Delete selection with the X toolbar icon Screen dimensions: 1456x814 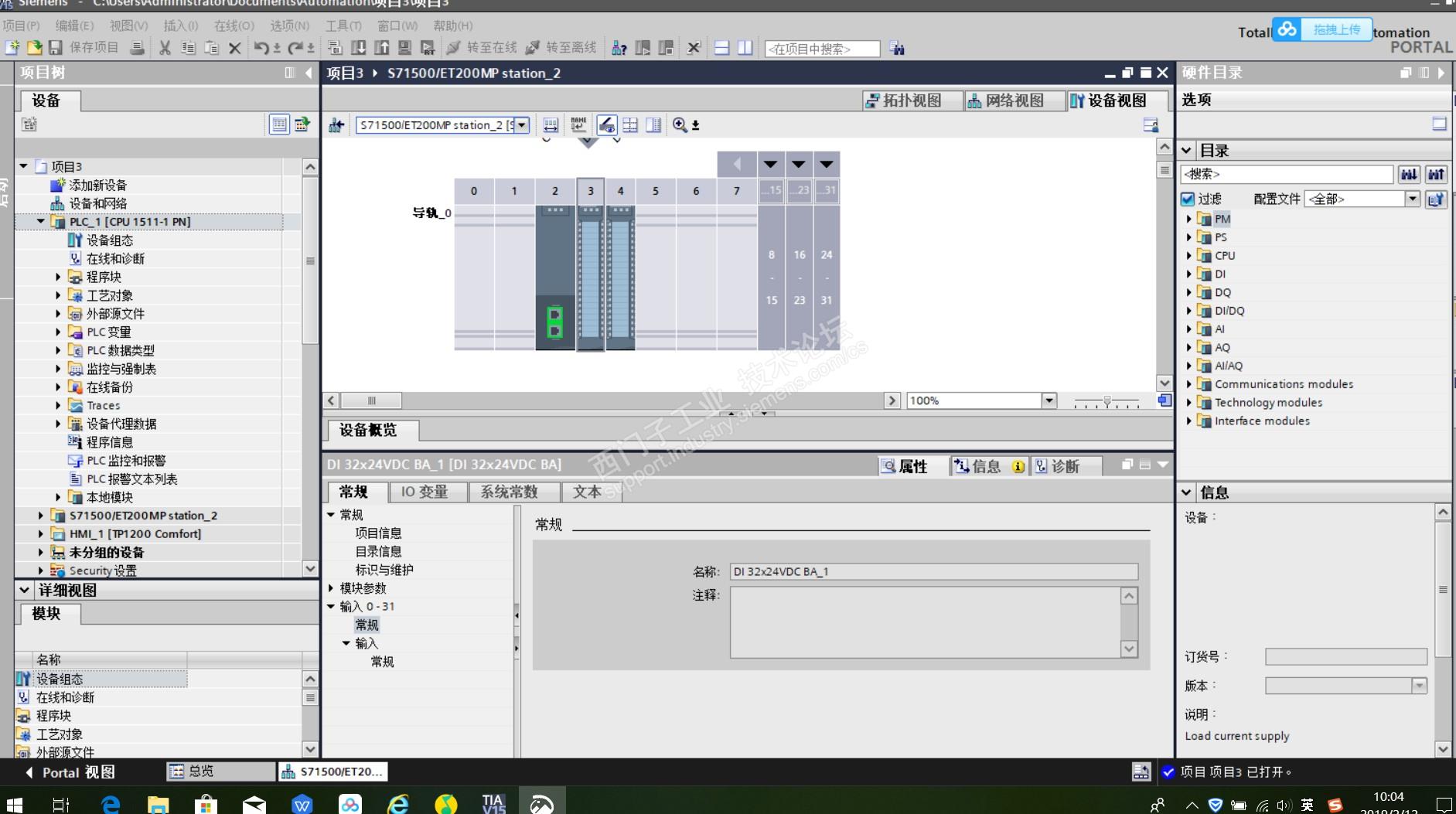click(235, 48)
